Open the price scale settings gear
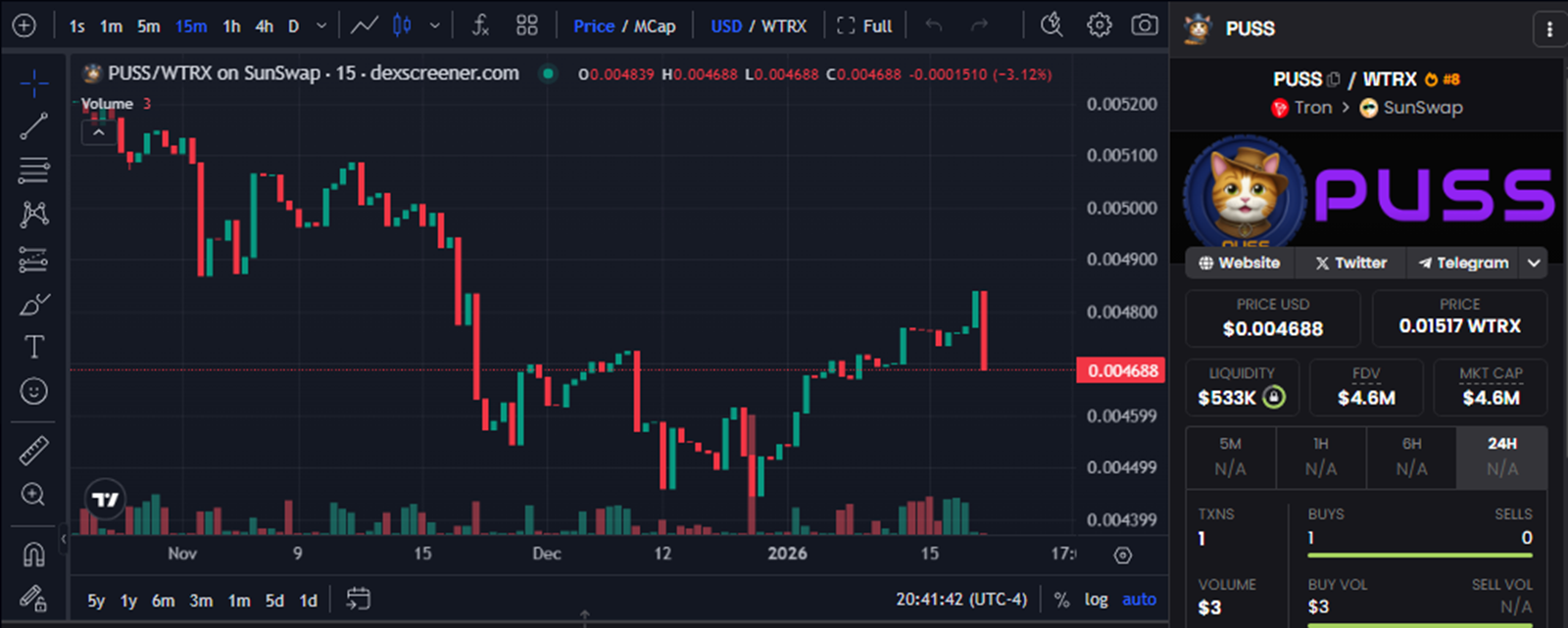 (1123, 556)
